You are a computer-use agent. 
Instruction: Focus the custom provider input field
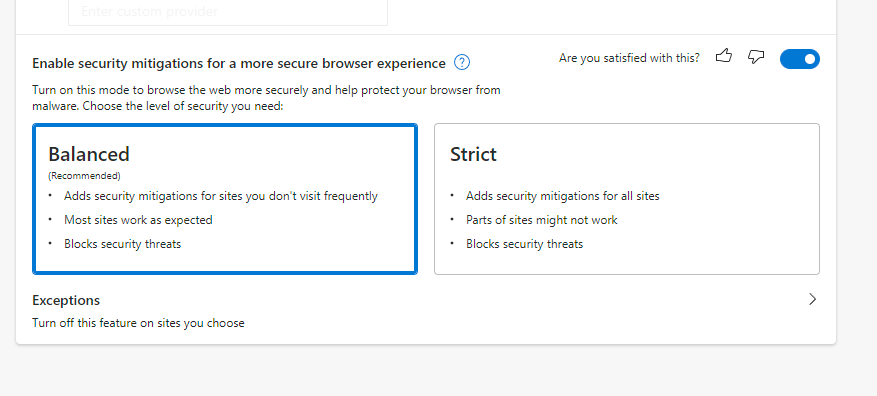click(x=228, y=11)
